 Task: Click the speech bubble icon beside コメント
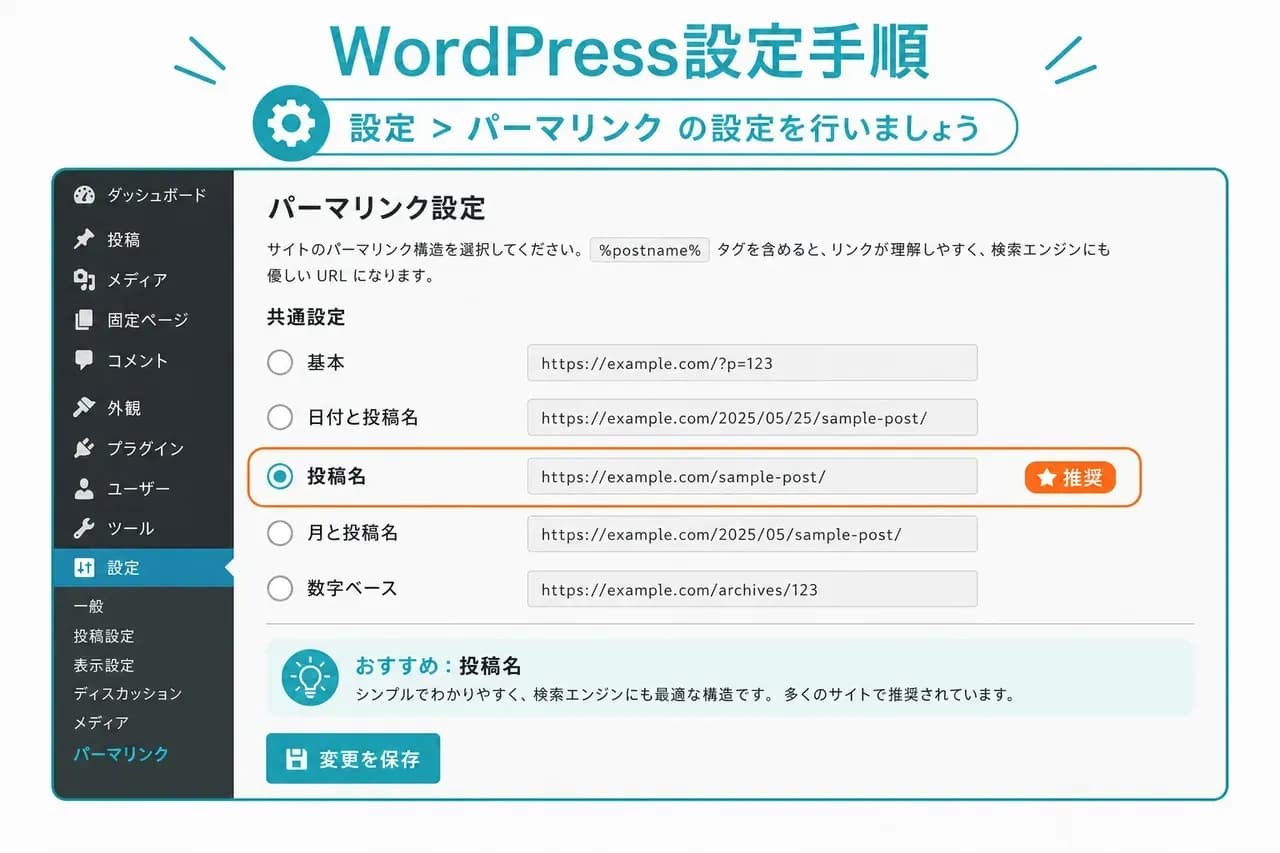point(84,360)
